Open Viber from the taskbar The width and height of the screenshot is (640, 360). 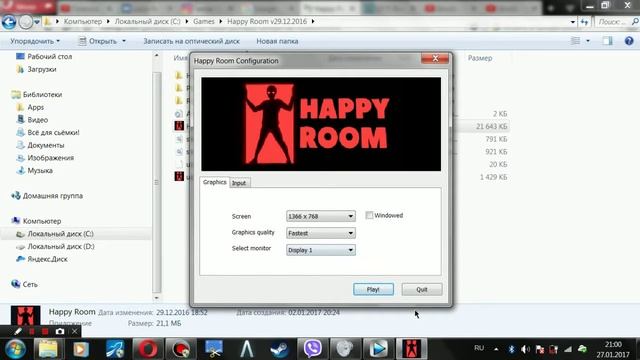coord(313,349)
